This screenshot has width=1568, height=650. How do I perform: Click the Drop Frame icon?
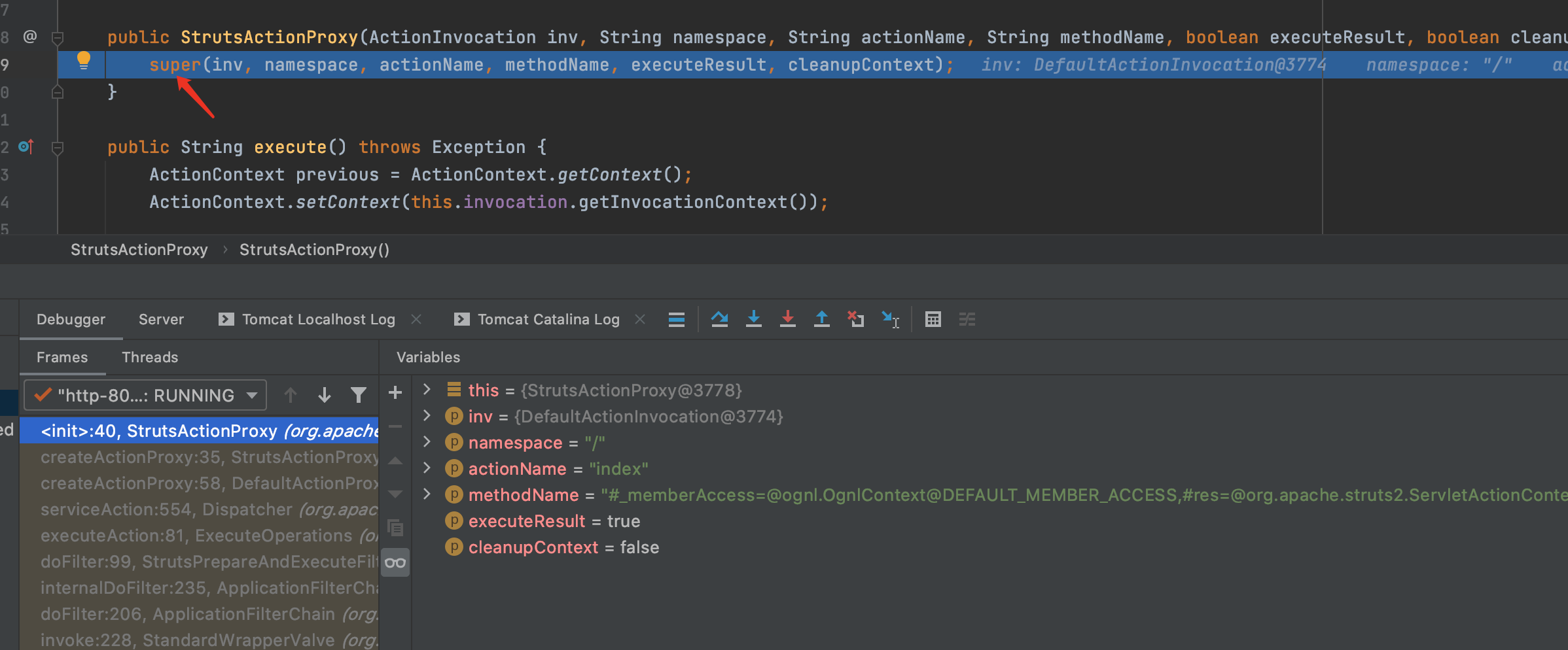[856, 319]
